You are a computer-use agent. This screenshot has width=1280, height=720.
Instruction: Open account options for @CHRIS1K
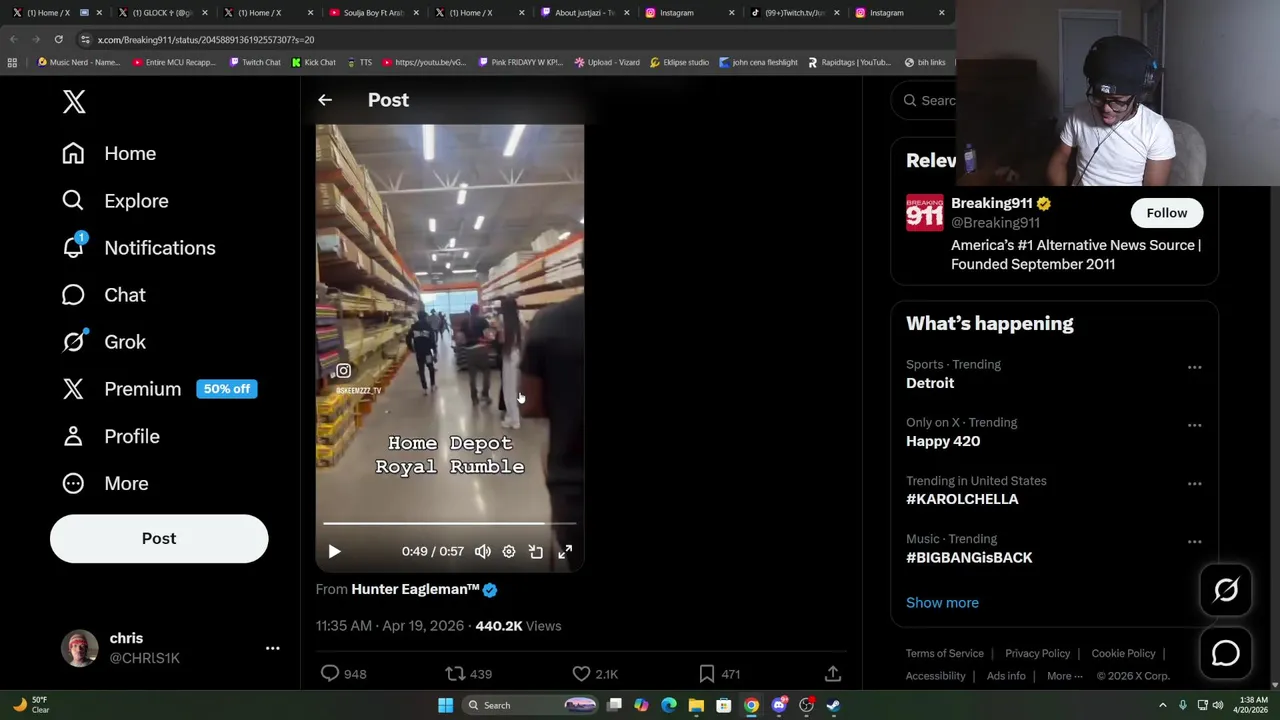pos(272,648)
